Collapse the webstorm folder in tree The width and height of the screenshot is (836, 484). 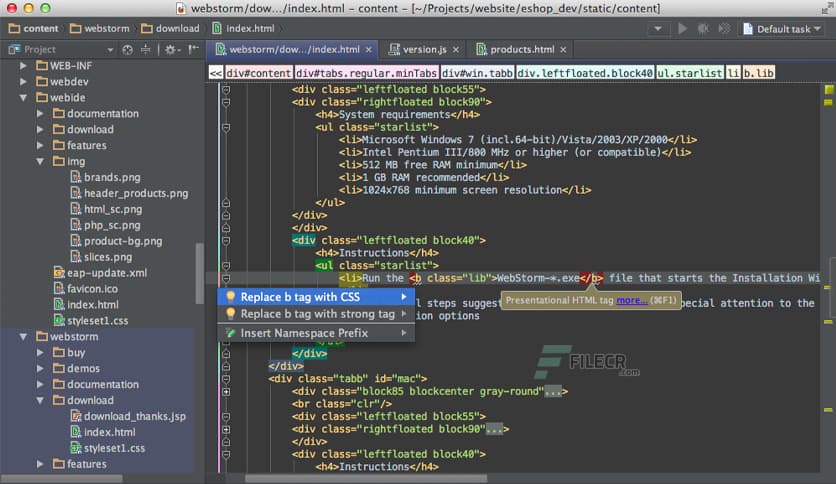click(x=23, y=336)
